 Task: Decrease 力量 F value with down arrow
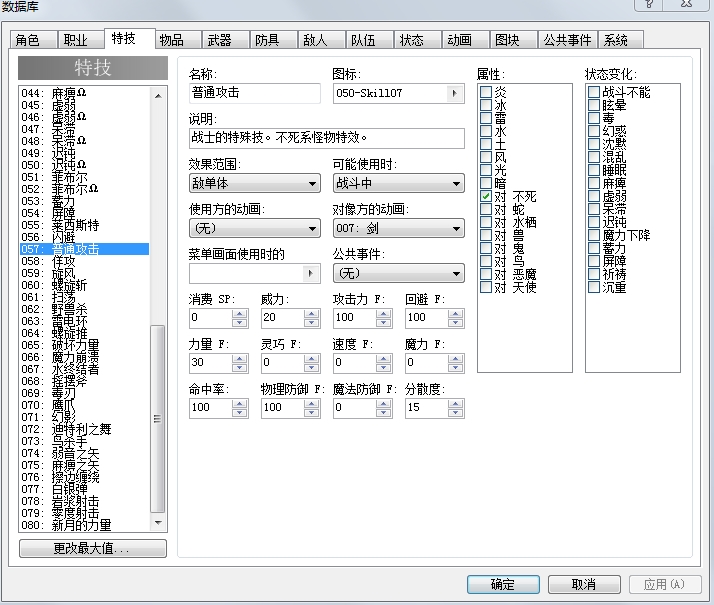click(x=240, y=367)
